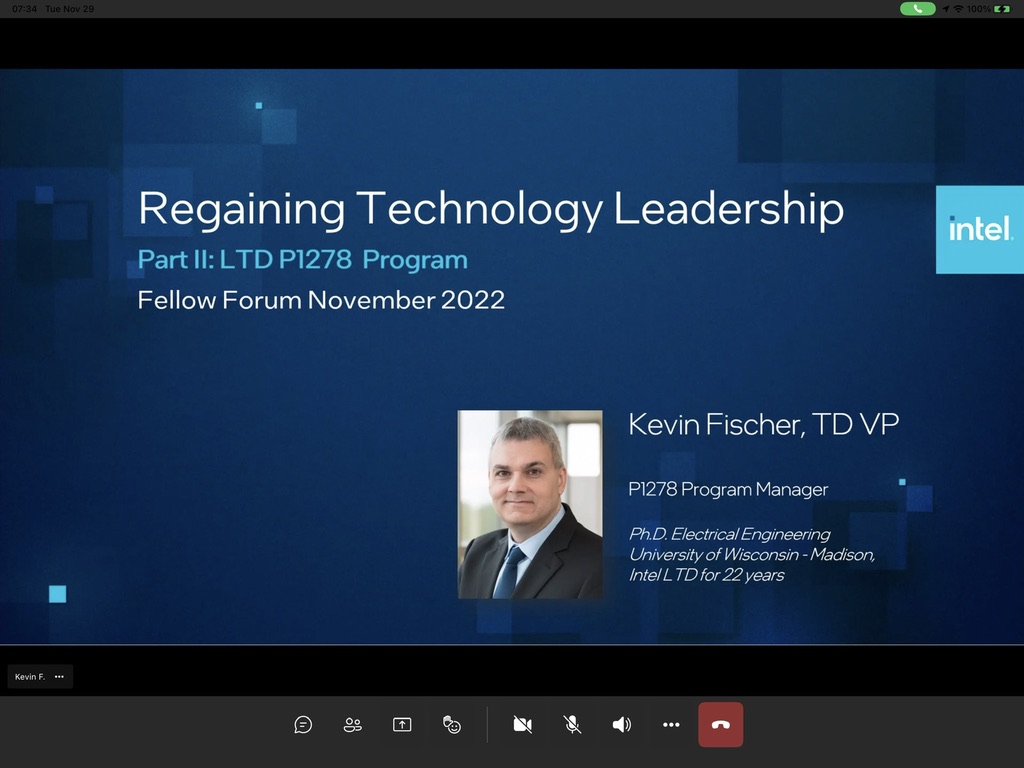Open the reactions and raise hand menu
Screen dimensions: 1024x768
pyautogui.click(x=452, y=725)
